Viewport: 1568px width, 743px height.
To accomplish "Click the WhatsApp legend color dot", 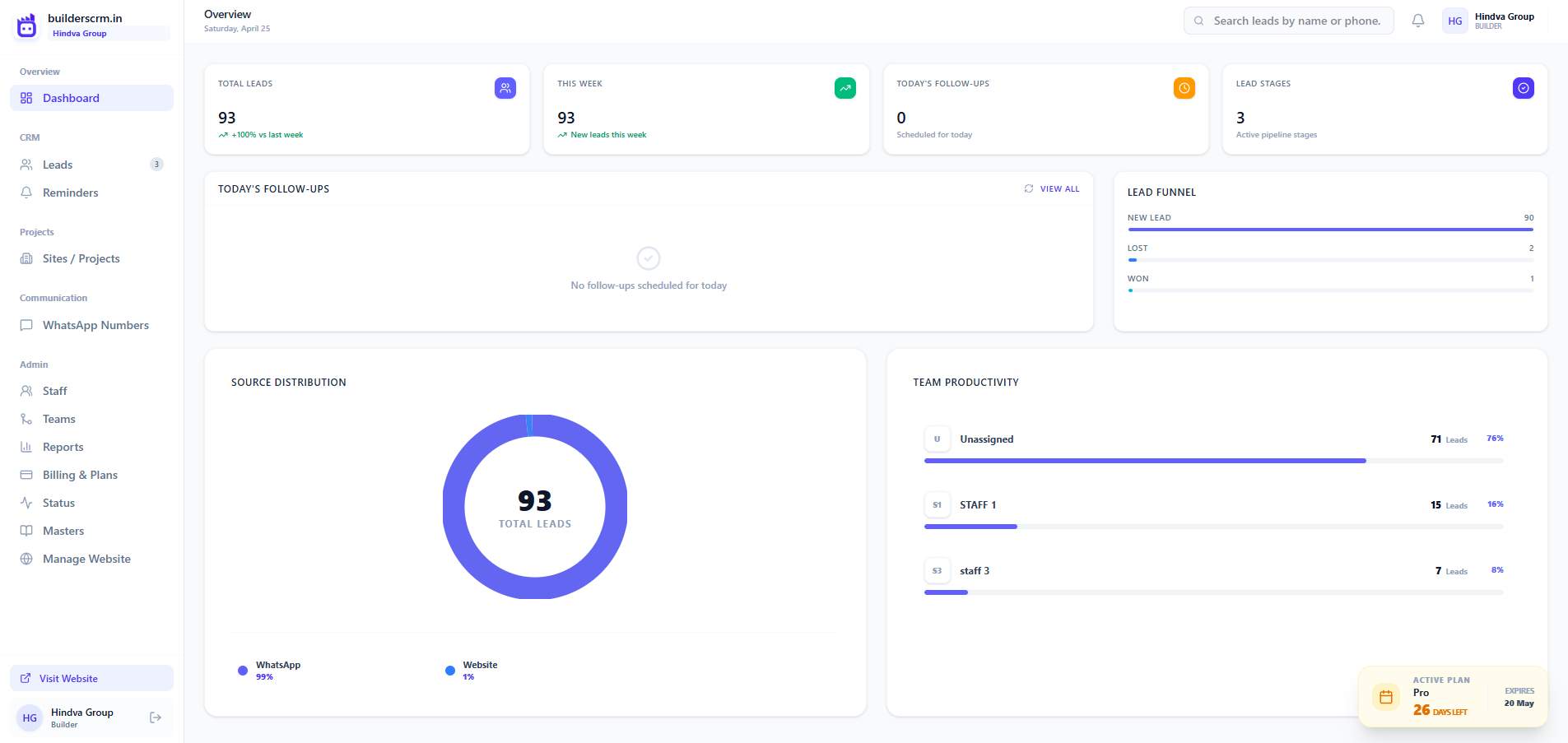I will coord(243,671).
